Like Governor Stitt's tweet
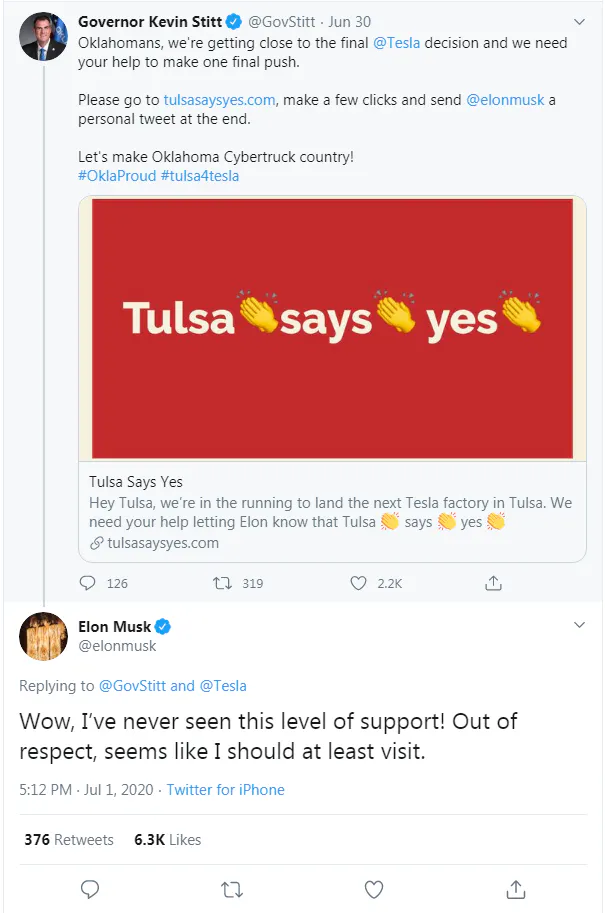Screen dimensions: 605x913 (360, 582)
